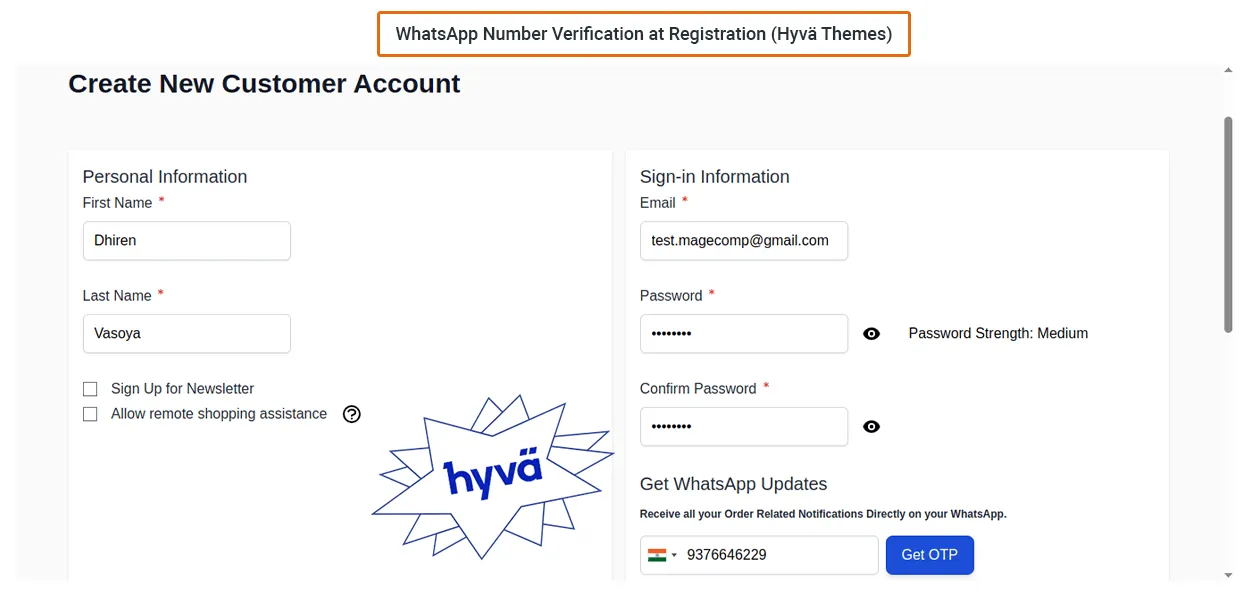Check Allow remote shopping assistance box
This screenshot has height=600, width=1250.
(90, 414)
